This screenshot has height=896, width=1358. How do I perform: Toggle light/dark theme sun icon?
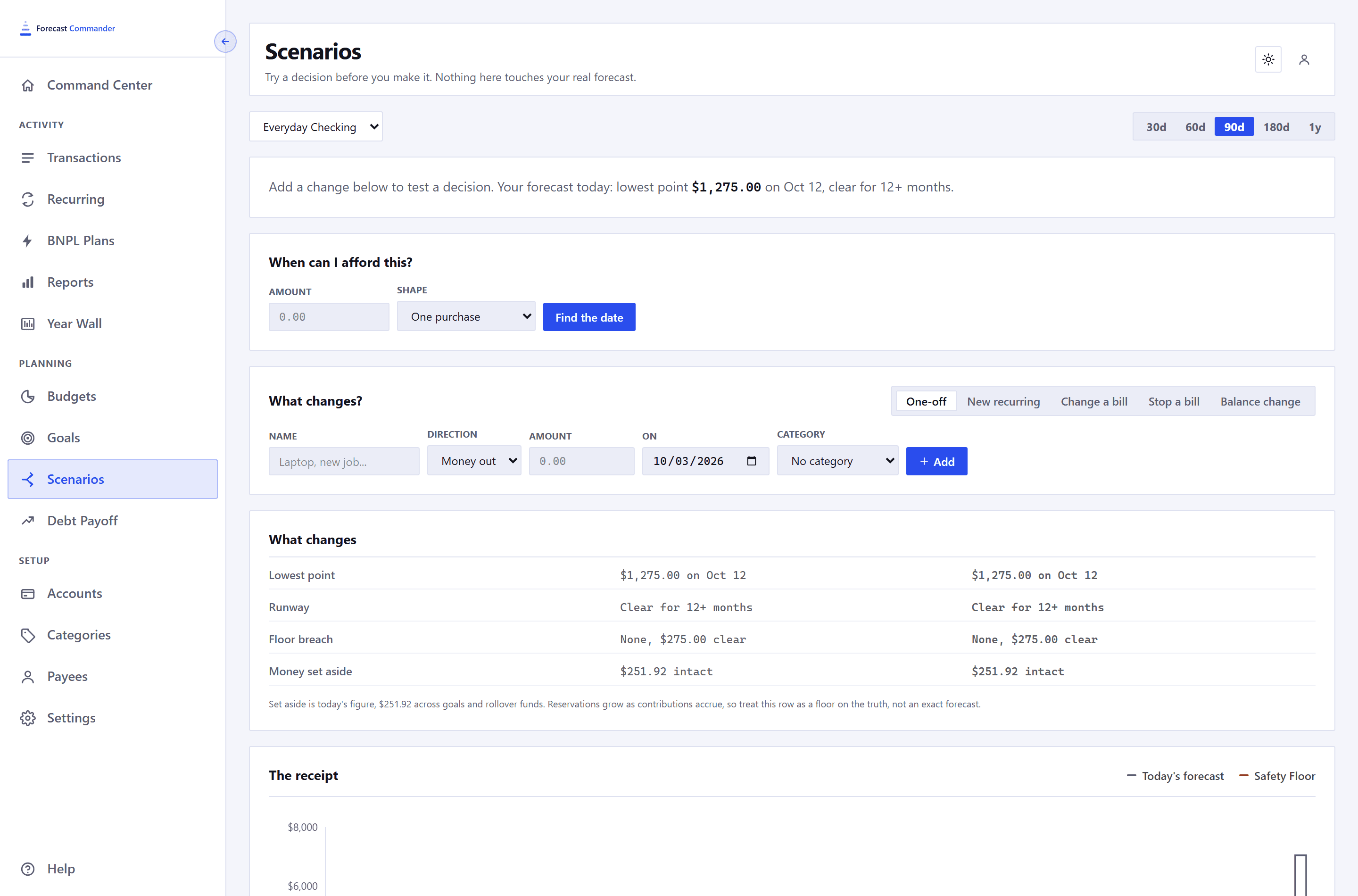[x=1268, y=59]
